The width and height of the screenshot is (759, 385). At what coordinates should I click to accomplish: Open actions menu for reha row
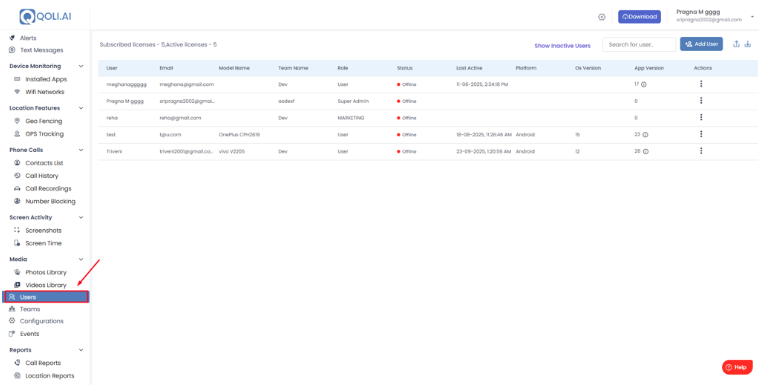click(x=701, y=118)
